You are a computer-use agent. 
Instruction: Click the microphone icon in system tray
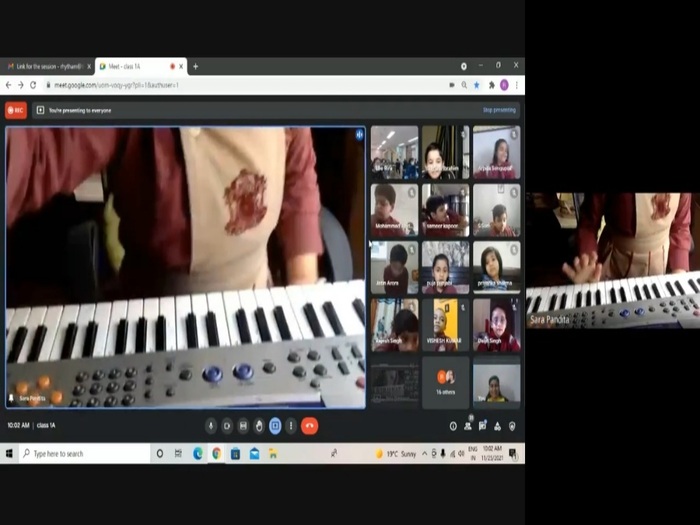(x=443, y=454)
